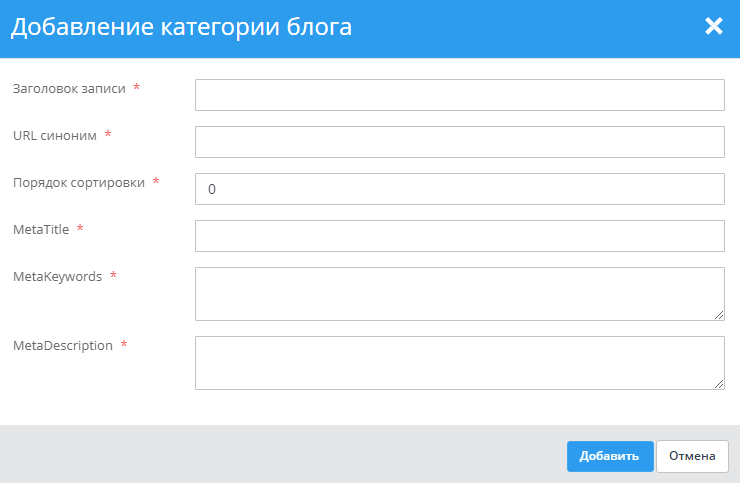Click the Заголовок записи input field
This screenshot has height=483, width=740.
click(460, 95)
